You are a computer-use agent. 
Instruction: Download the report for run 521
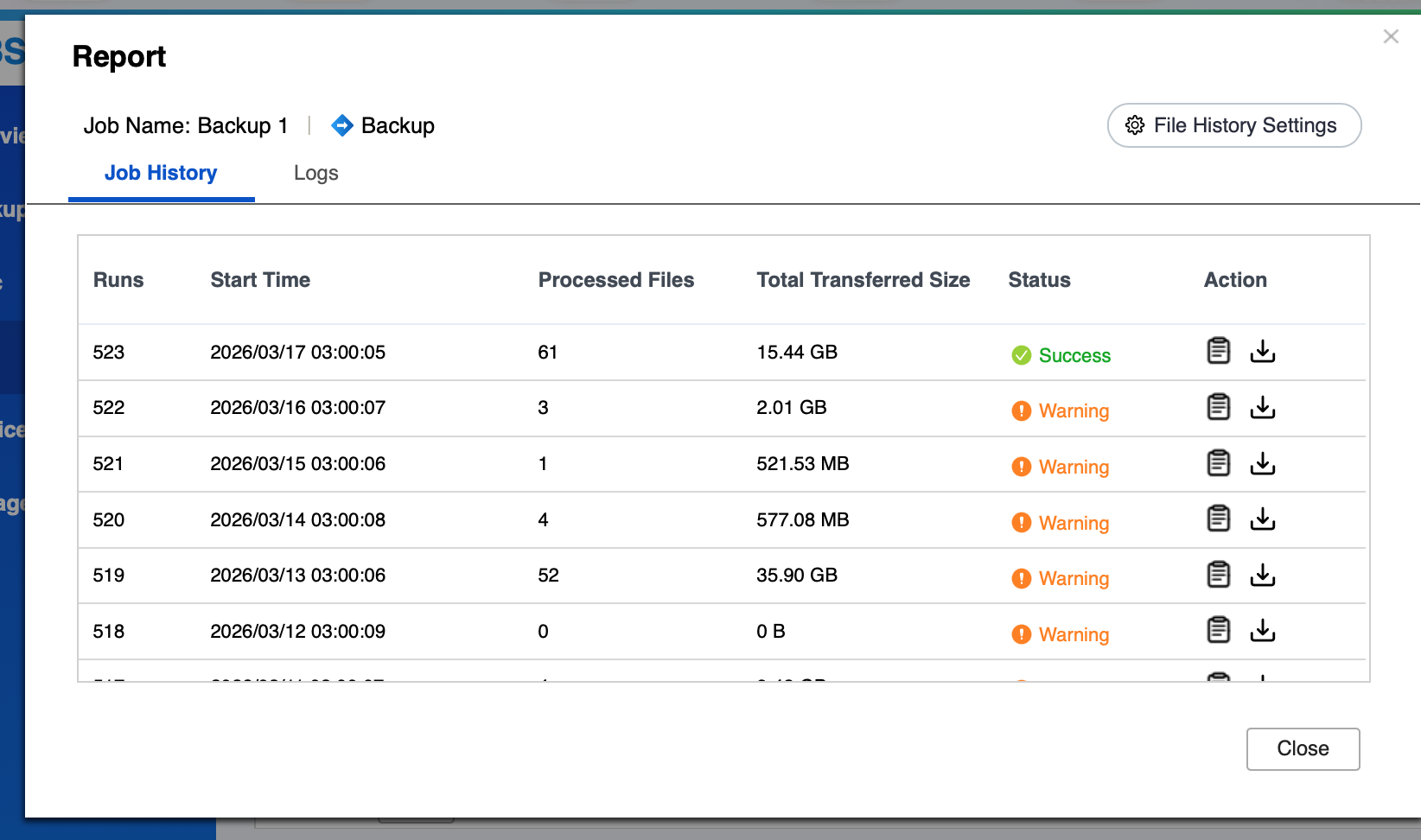click(x=1262, y=463)
